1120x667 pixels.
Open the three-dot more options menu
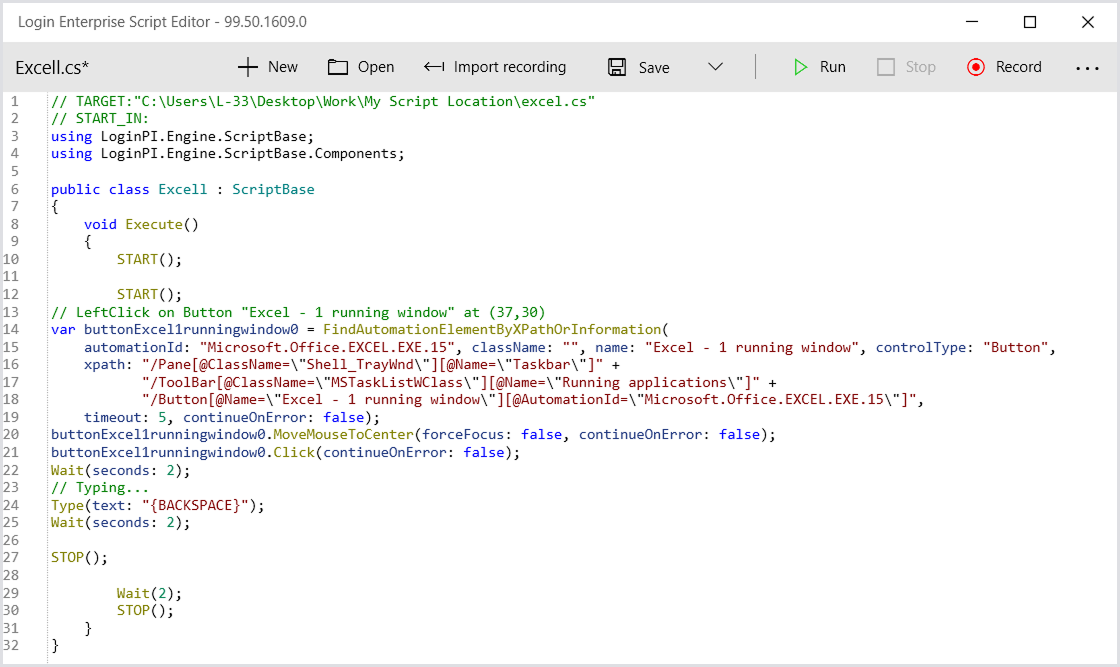click(x=1087, y=68)
